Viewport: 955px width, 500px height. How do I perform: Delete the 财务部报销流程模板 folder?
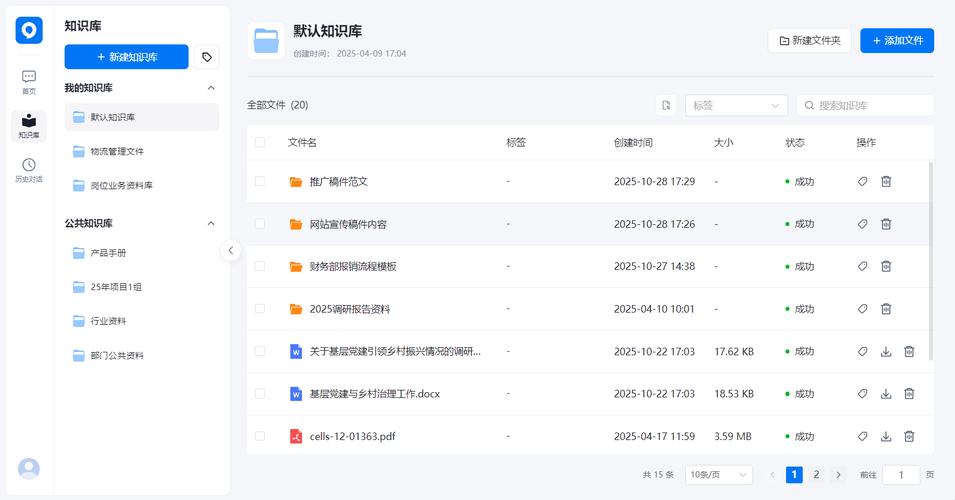tap(886, 266)
